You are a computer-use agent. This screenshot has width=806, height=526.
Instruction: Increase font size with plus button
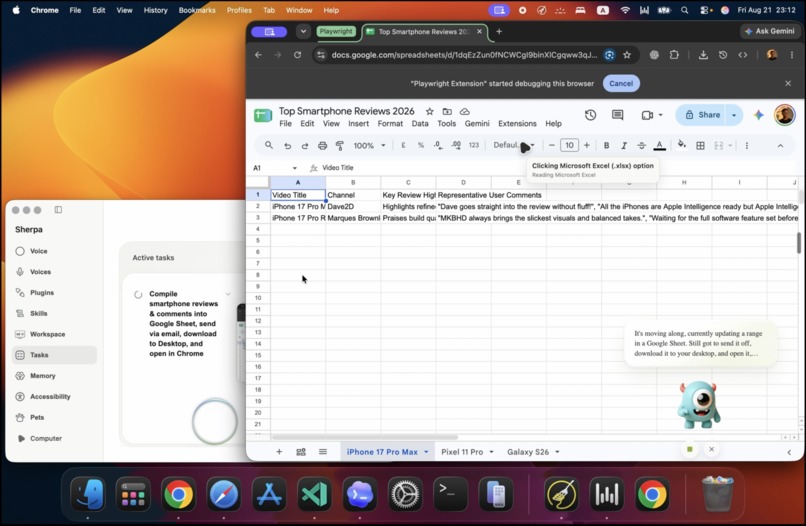pos(587,146)
